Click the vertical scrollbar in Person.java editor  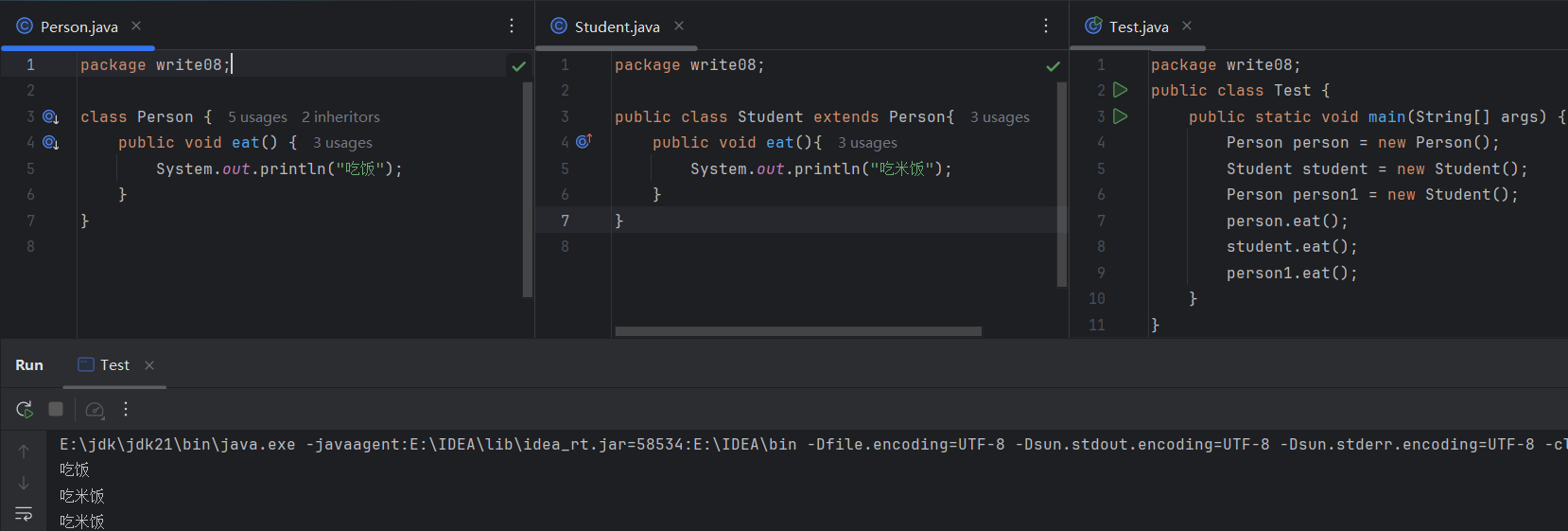tap(528, 189)
